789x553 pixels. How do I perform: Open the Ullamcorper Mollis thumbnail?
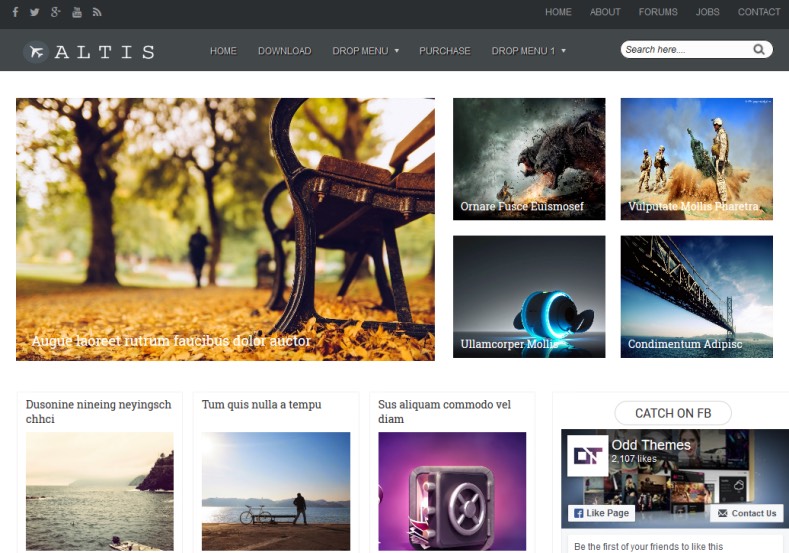(x=529, y=297)
